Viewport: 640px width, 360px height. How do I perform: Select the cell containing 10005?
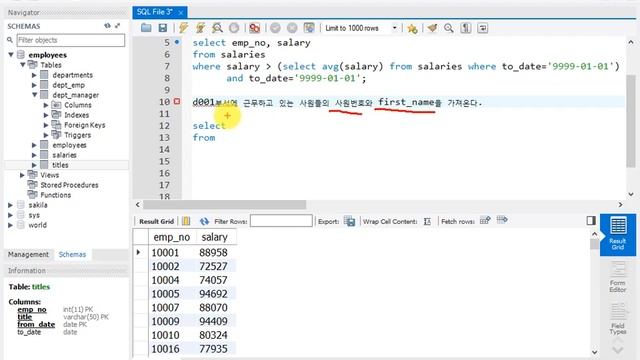click(165, 294)
